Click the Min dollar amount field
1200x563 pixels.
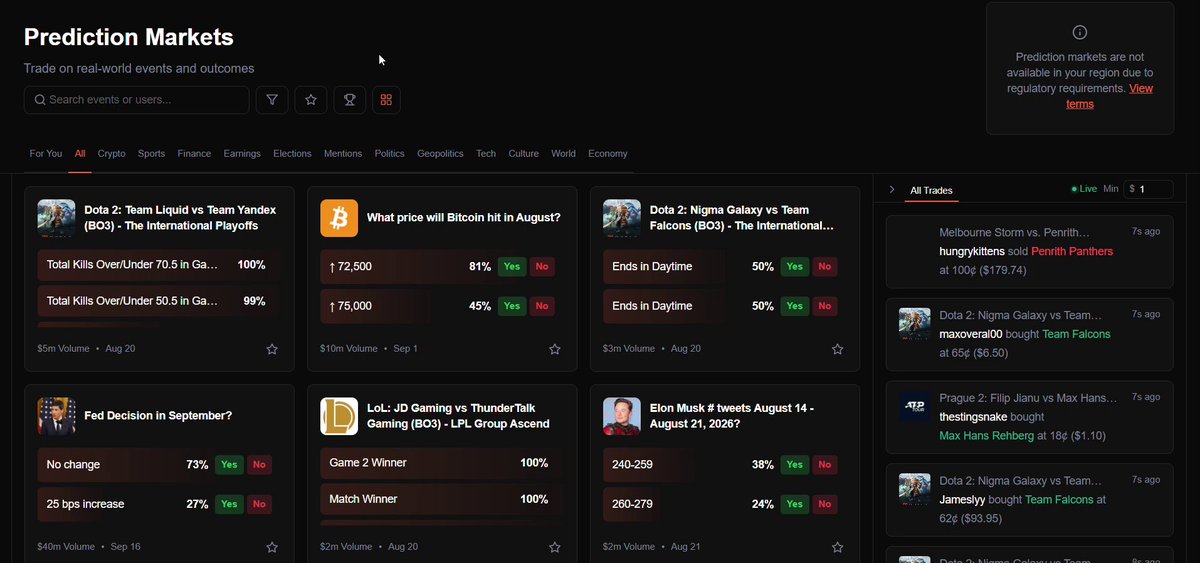pyautogui.click(x=1149, y=189)
